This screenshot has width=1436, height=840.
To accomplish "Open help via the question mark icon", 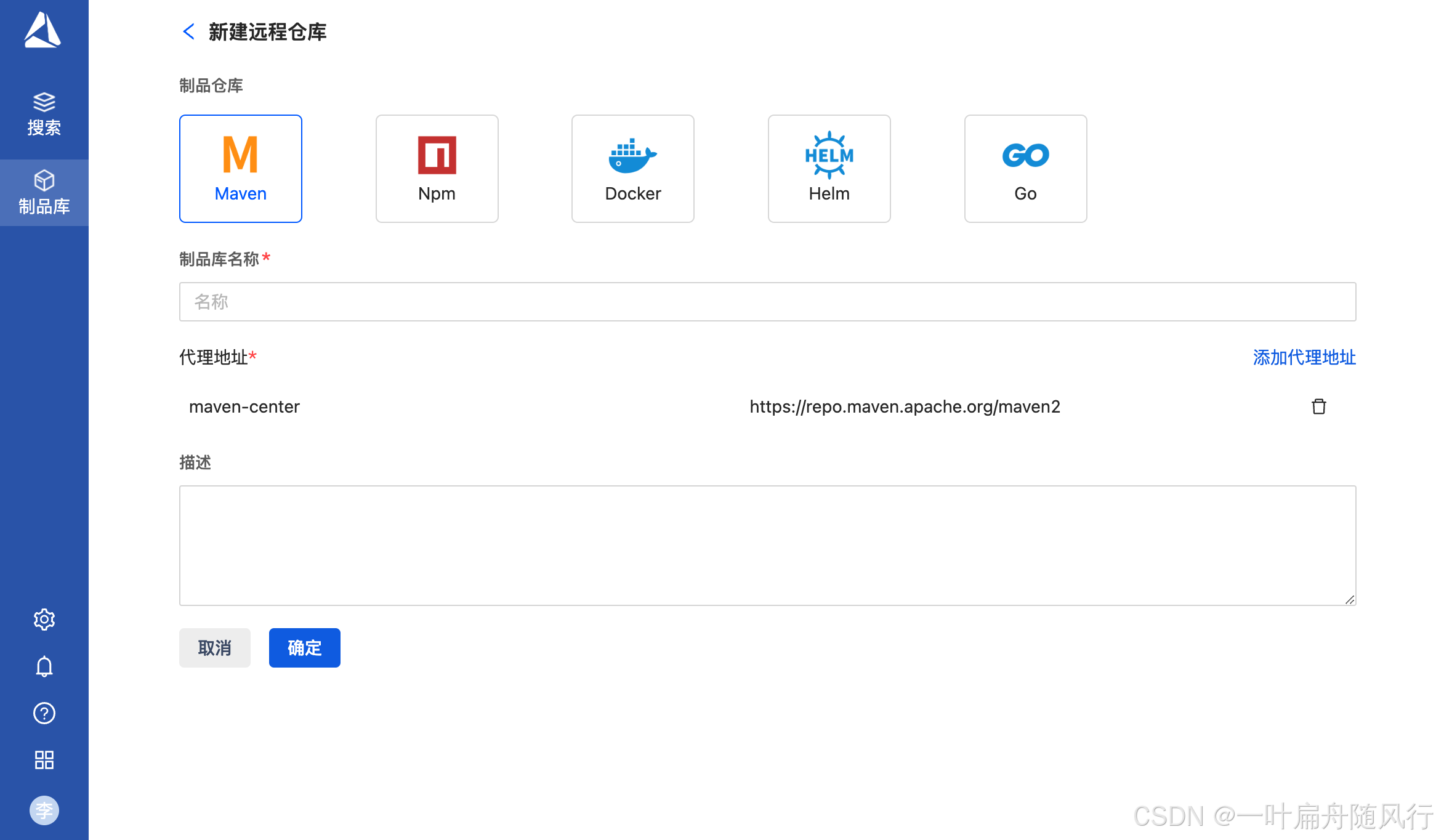I will coord(44,713).
